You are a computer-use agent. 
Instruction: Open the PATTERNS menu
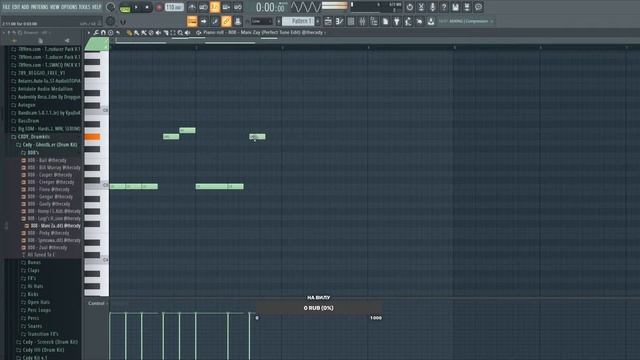point(39,7)
